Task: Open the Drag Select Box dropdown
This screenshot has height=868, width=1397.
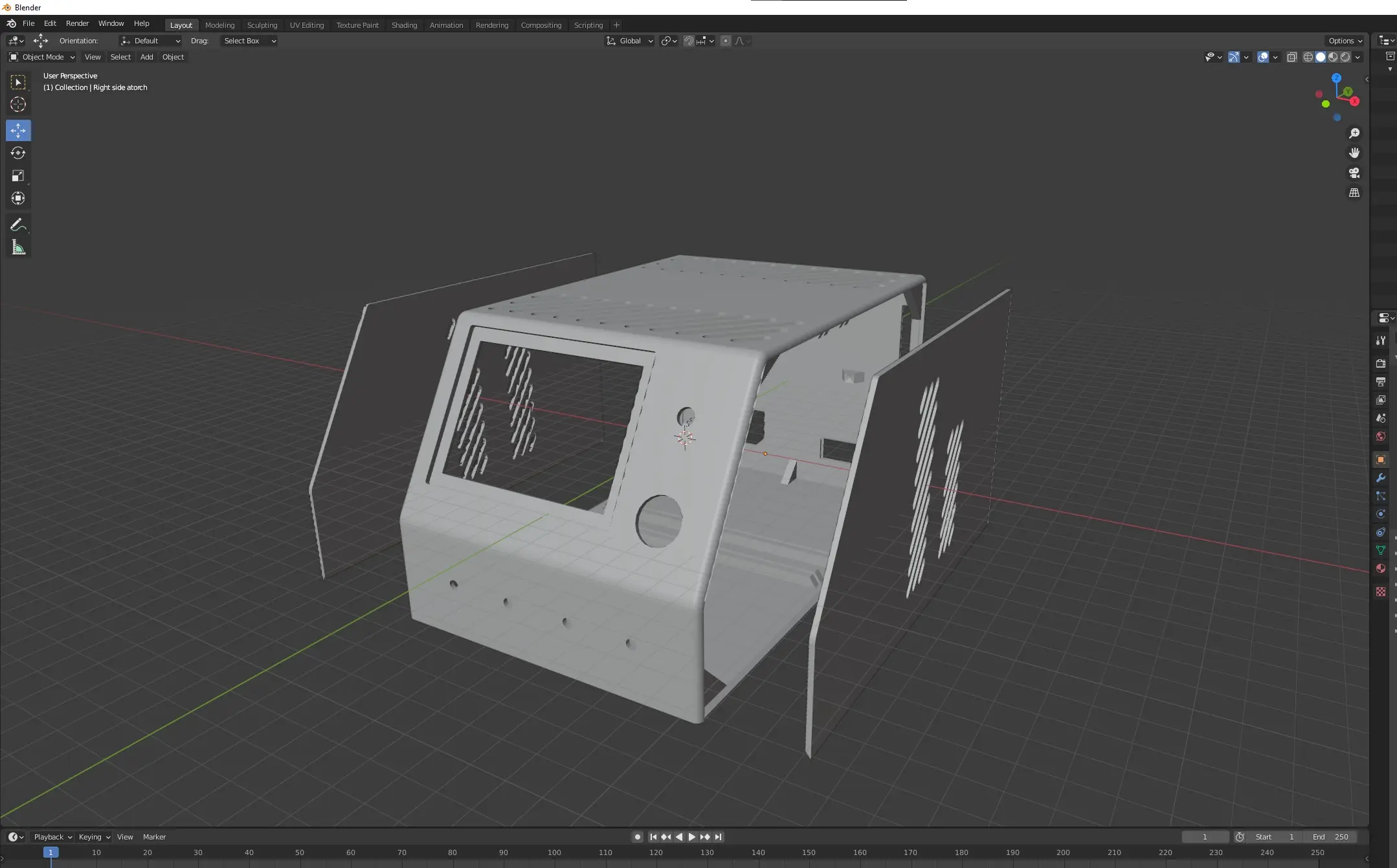Action: 249,41
